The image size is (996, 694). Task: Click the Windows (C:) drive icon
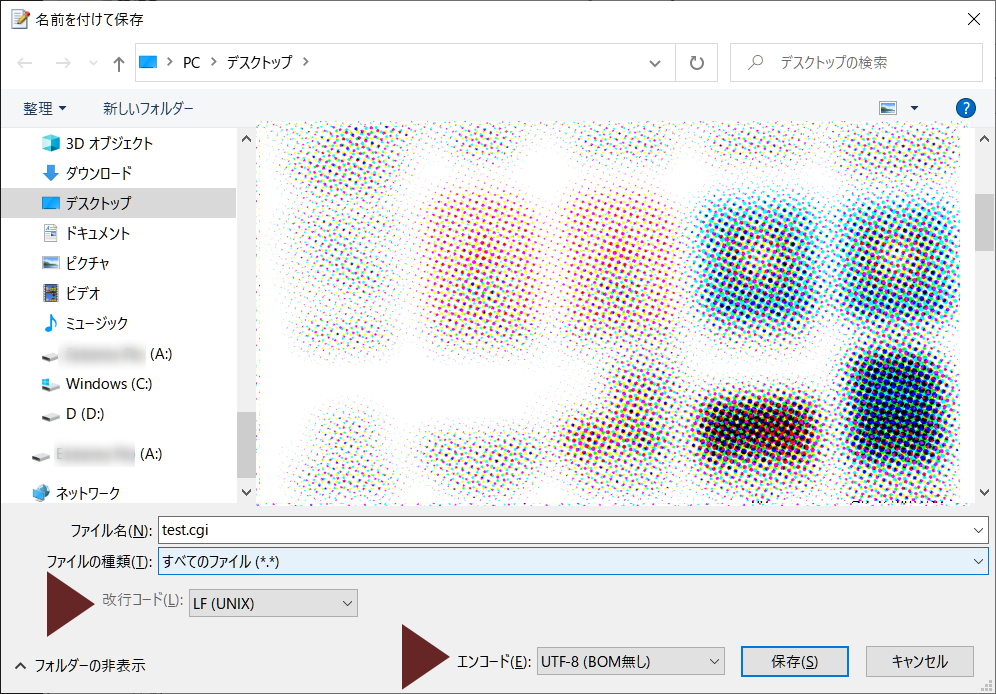click(x=50, y=384)
